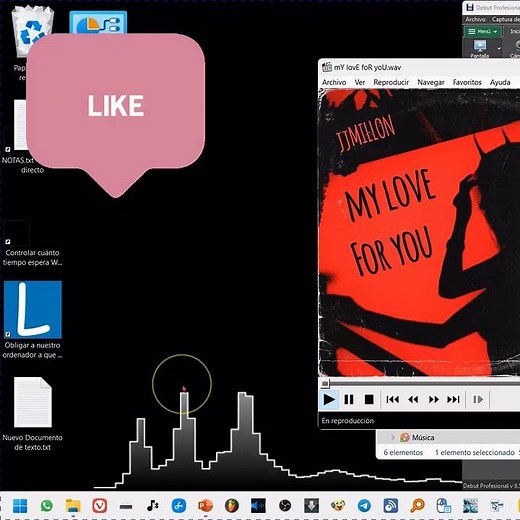Skip to previous track in player
Image resolution: width=520 pixels, height=520 pixels.
(392, 399)
